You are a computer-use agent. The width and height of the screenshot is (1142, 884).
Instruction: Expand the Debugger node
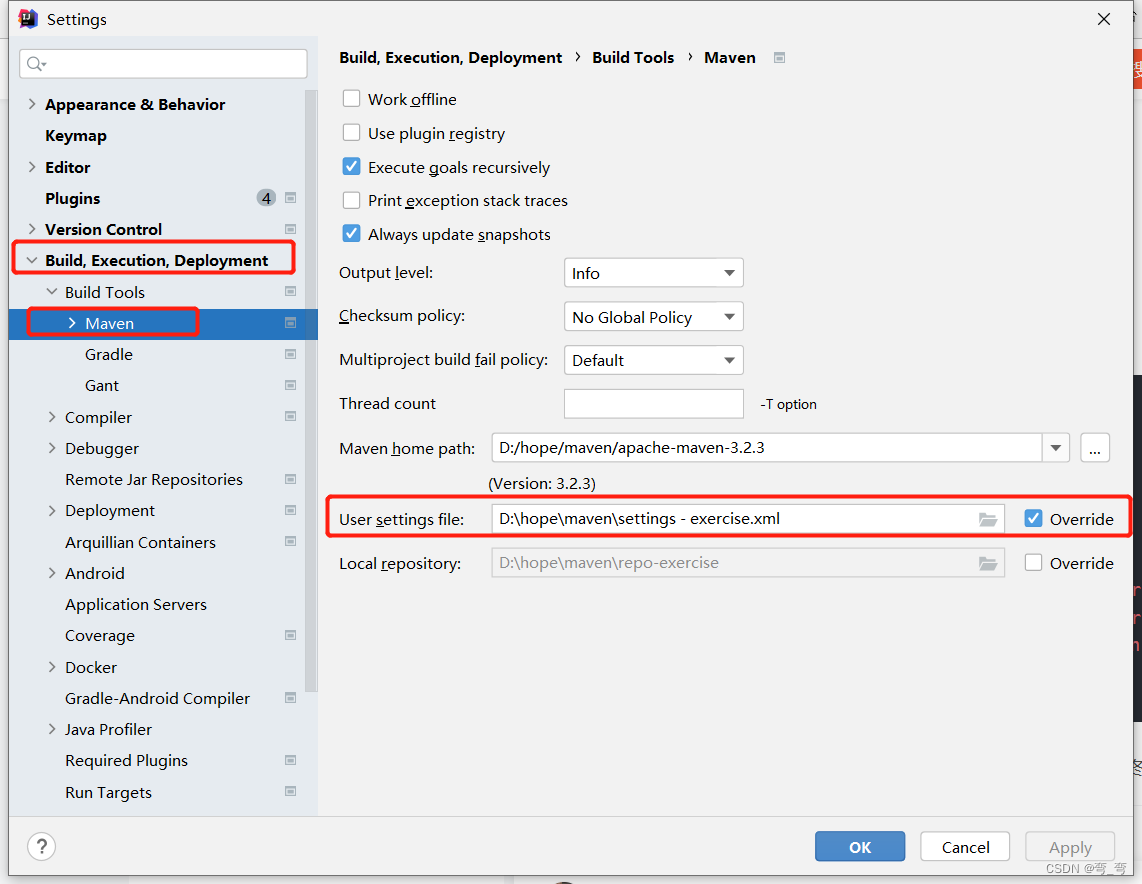(x=52, y=448)
